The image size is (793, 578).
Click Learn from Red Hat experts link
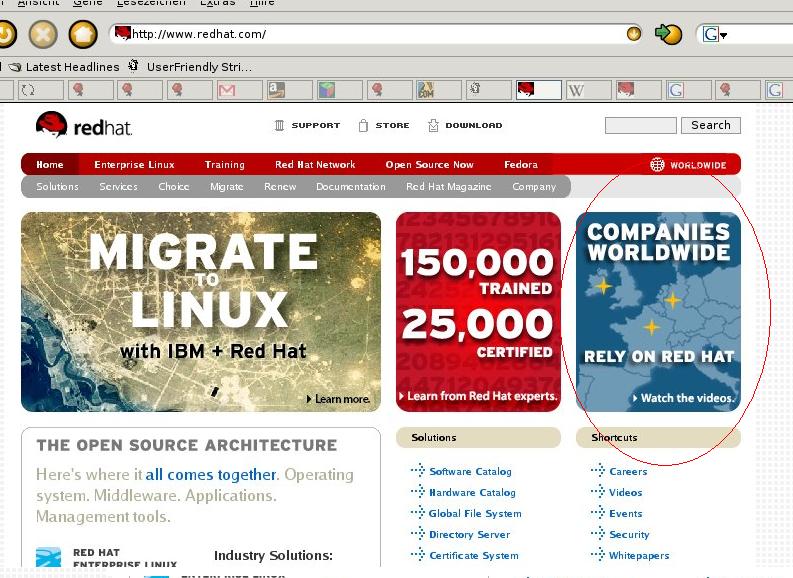(478, 396)
